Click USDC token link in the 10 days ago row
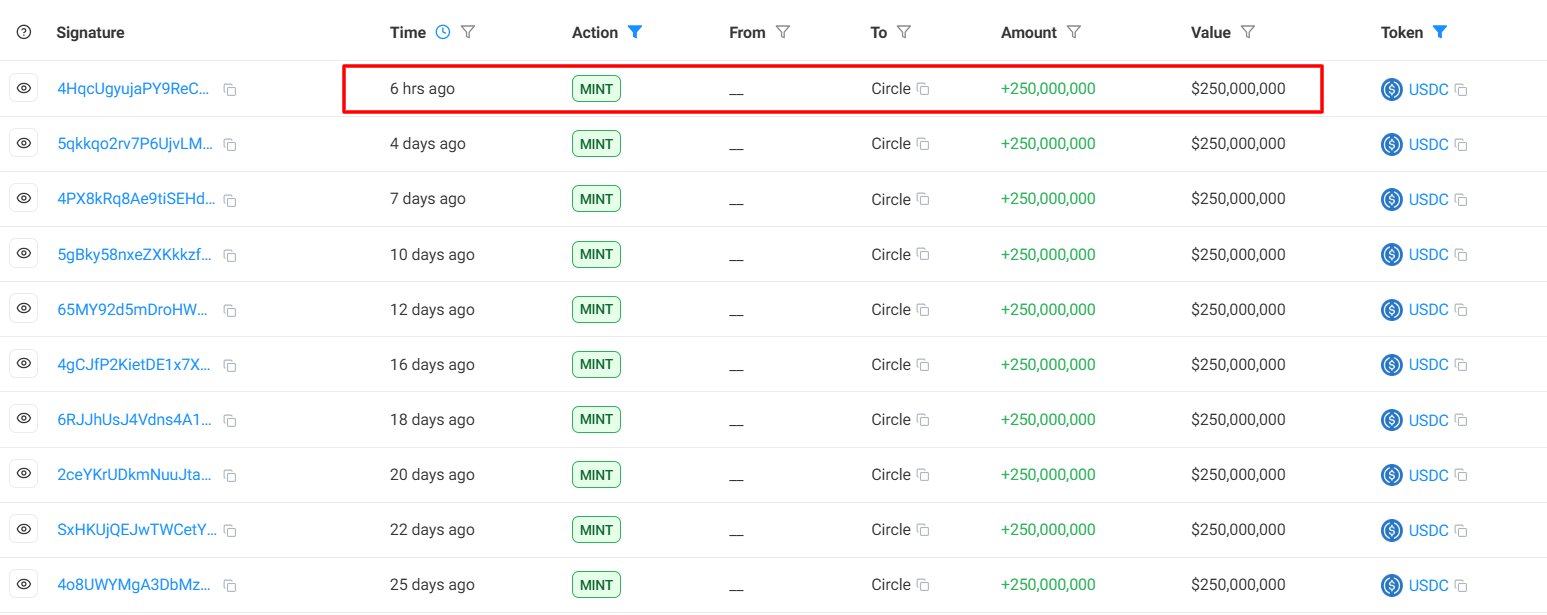 (x=1428, y=255)
